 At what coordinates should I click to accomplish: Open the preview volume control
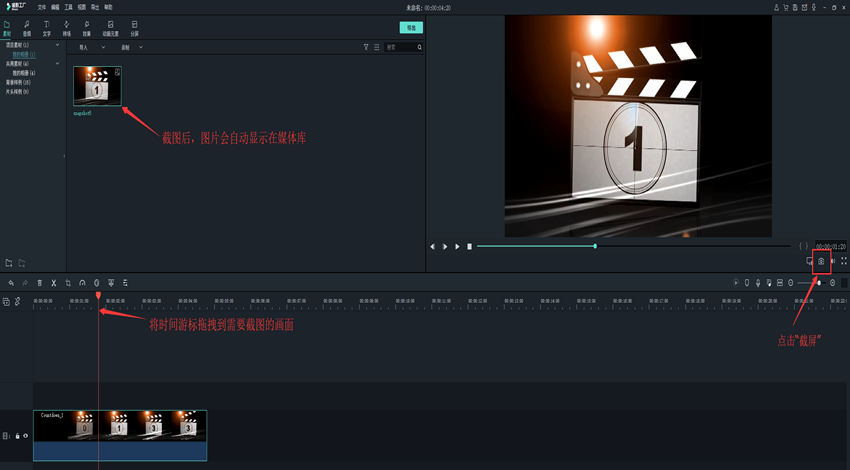[x=833, y=261]
